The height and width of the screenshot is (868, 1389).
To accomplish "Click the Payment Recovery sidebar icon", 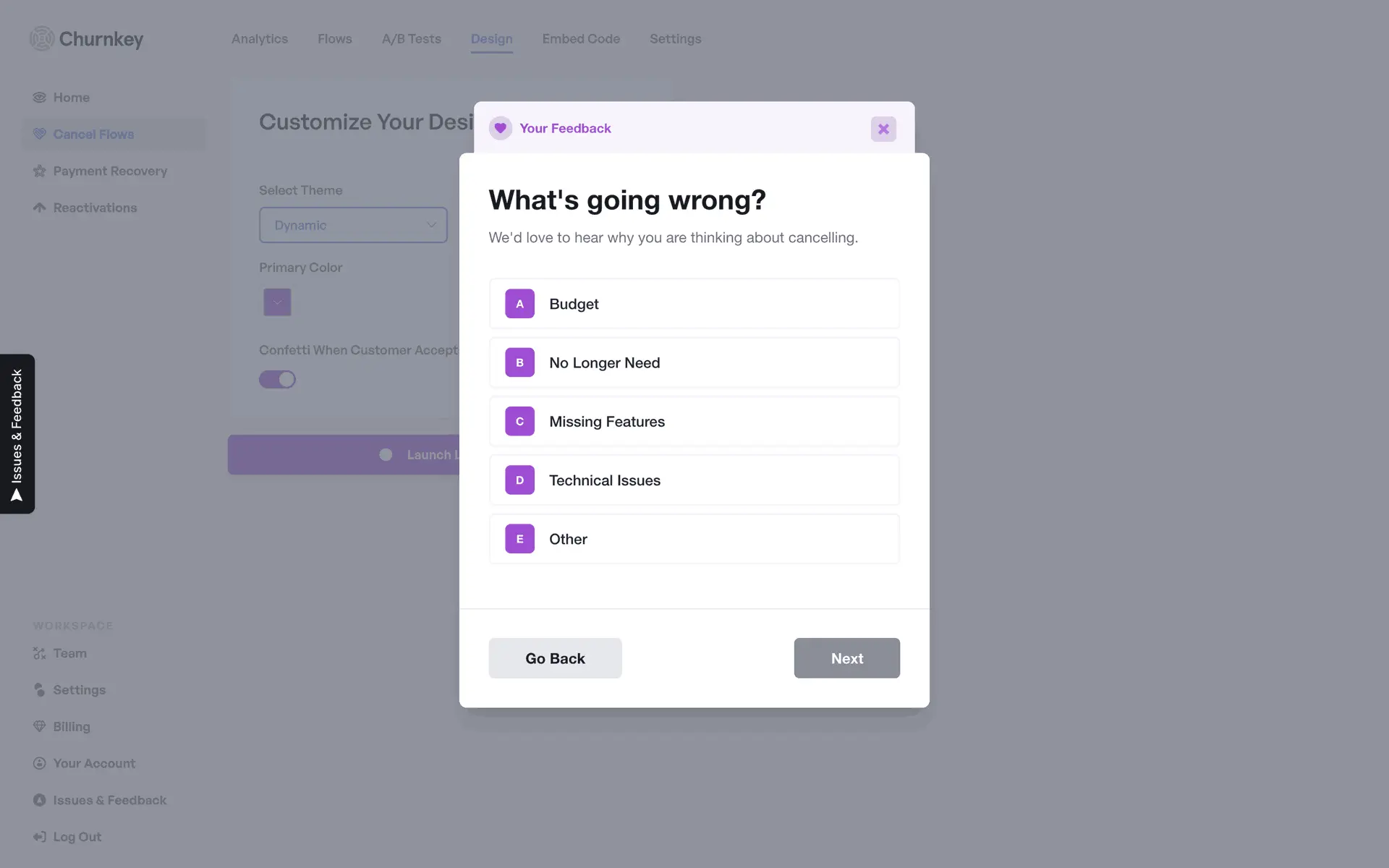I will coord(40,171).
